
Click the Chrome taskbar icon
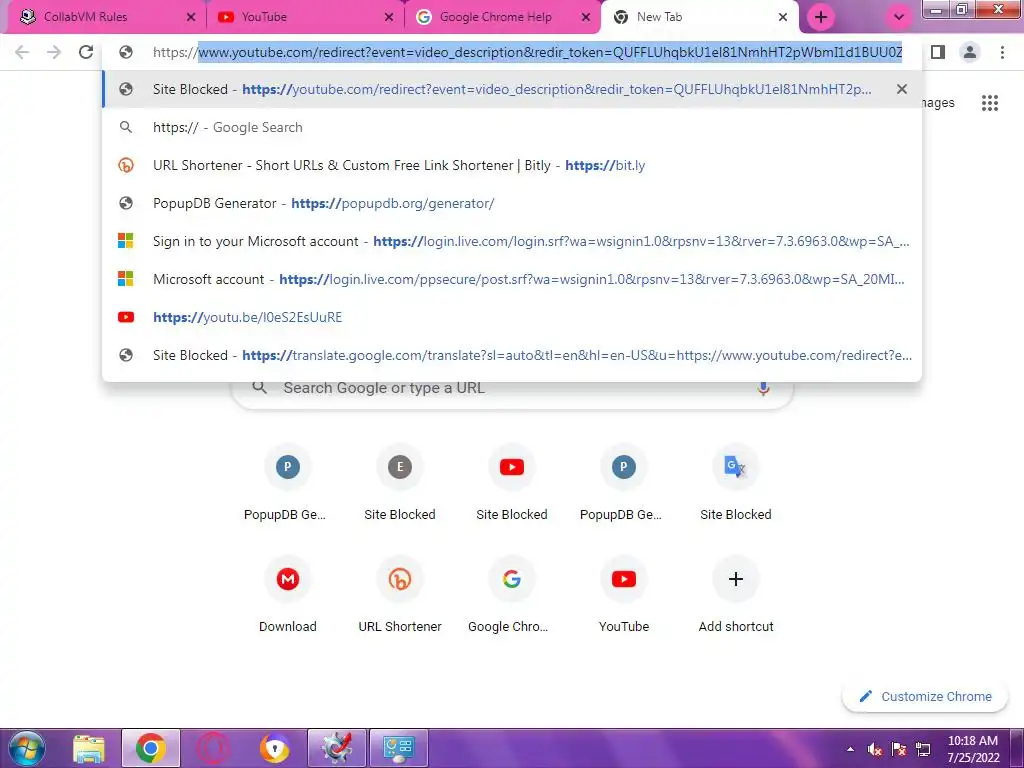tap(151, 748)
